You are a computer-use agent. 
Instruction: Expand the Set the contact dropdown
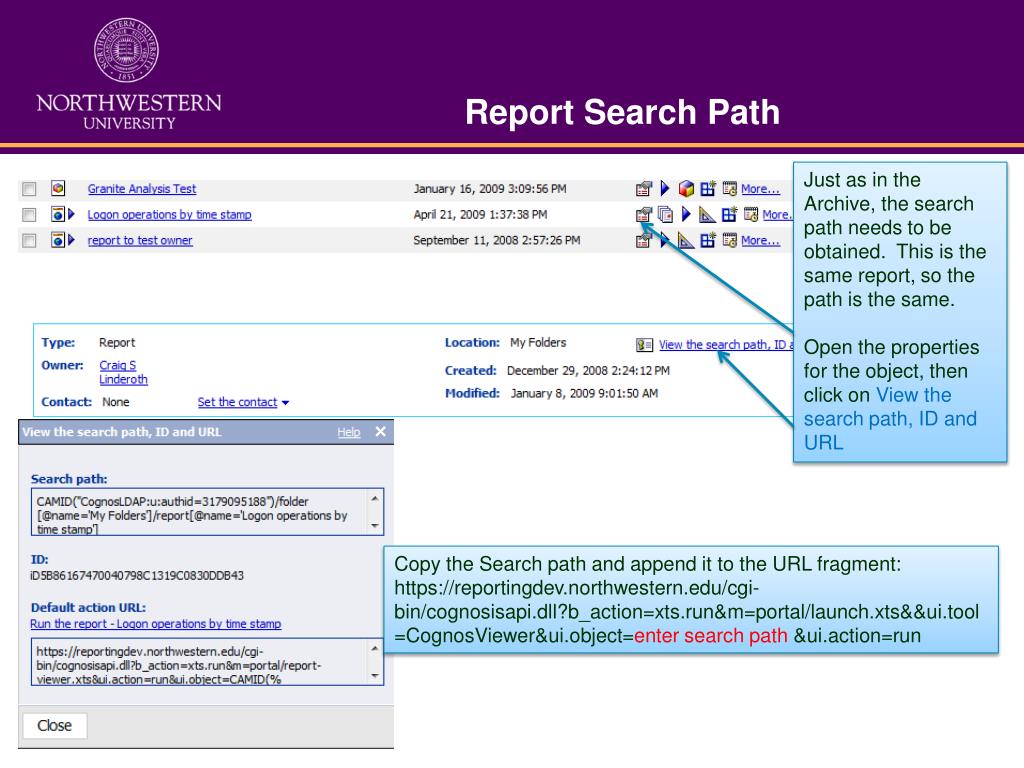point(285,403)
